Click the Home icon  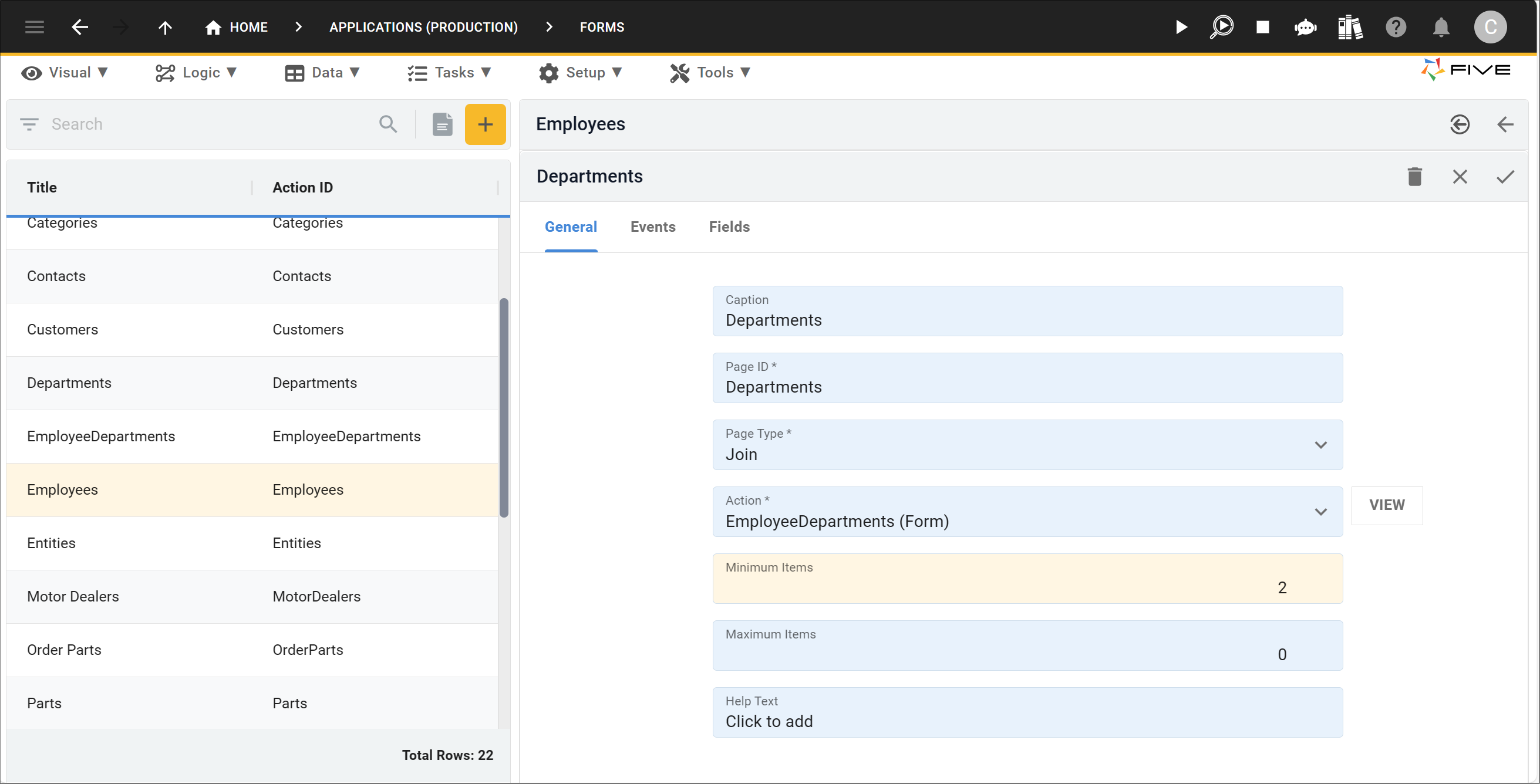(x=213, y=27)
